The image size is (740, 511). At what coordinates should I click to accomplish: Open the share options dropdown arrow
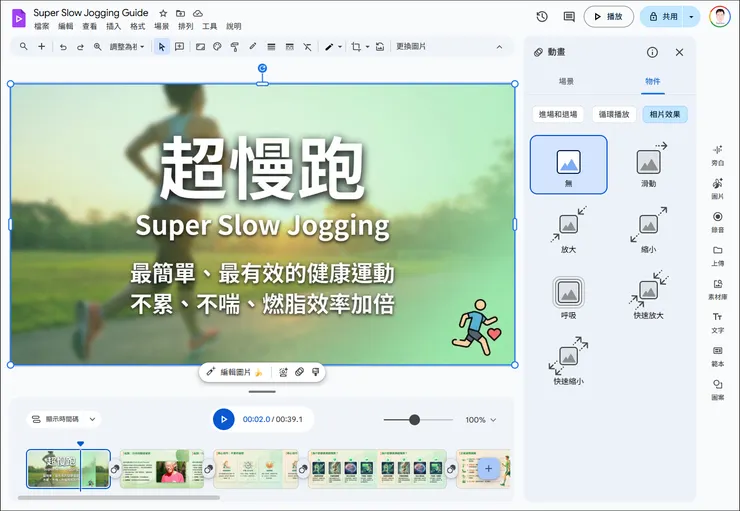pyautogui.click(x=691, y=17)
